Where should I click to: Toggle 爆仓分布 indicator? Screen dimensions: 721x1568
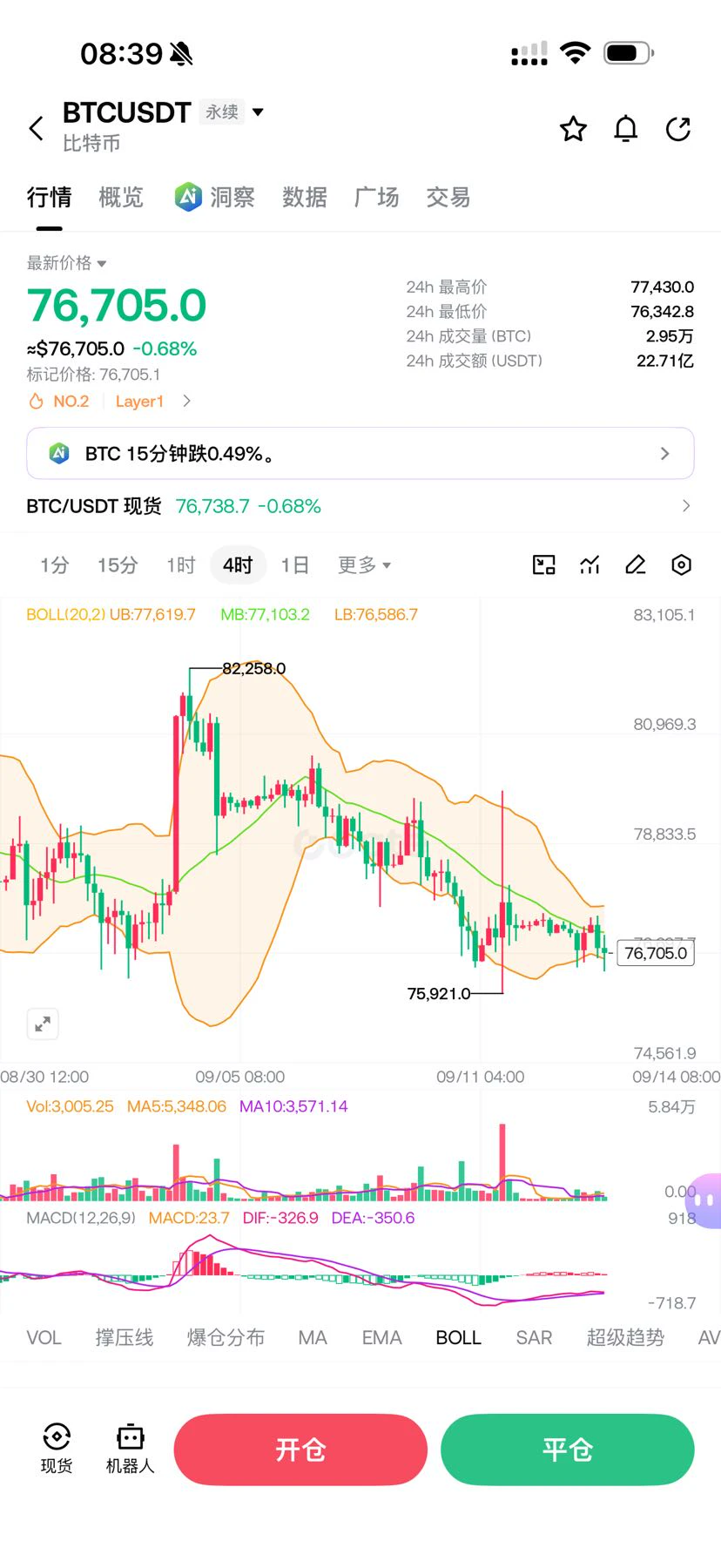[226, 1338]
